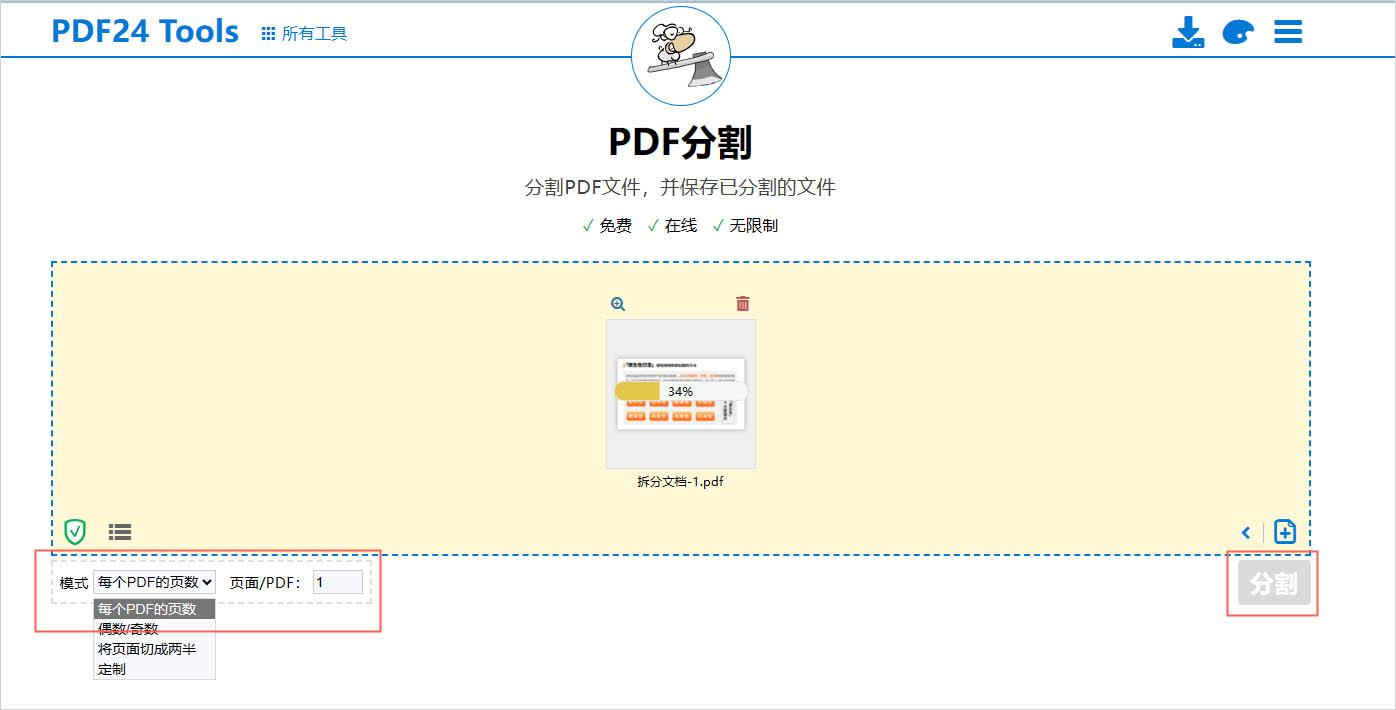Click the 页面/PDF number field
This screenshot has width=1396, height=710.
pyautogui.click(x=338, y=582)
